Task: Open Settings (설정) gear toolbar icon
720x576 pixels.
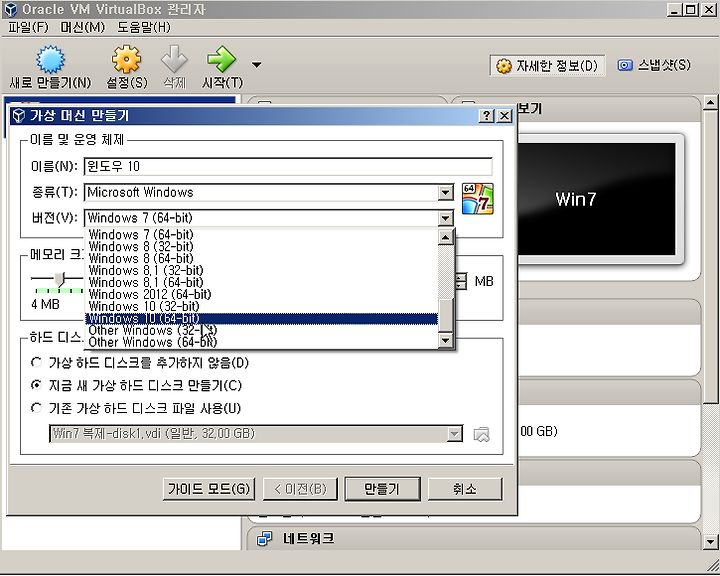Action: pyautogui.click(x=126, y=59)
